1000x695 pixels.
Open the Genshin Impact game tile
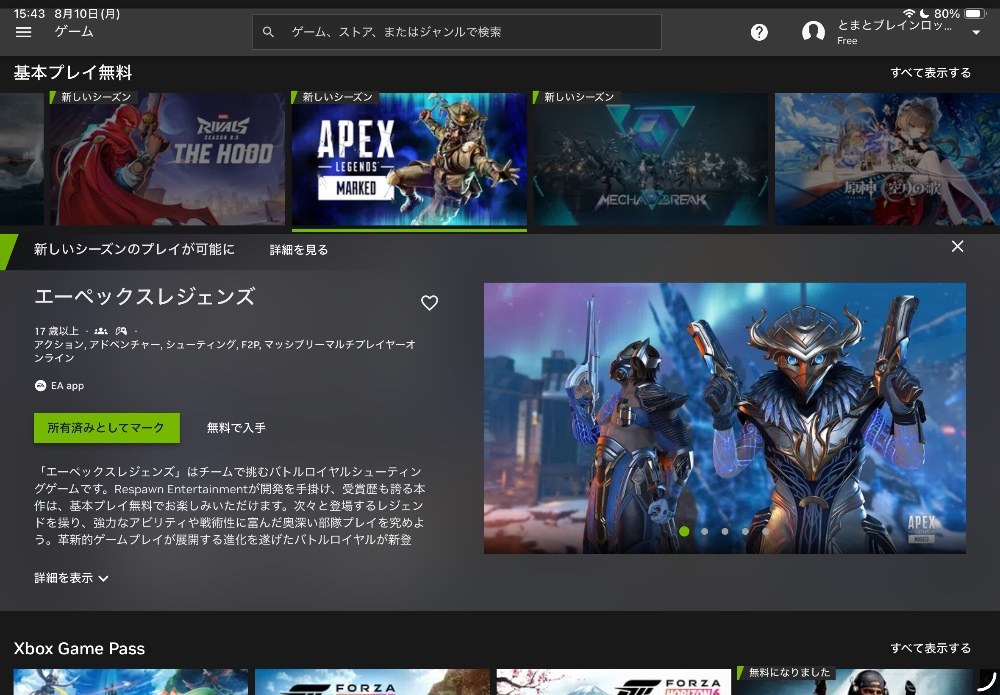pos(887,159)
